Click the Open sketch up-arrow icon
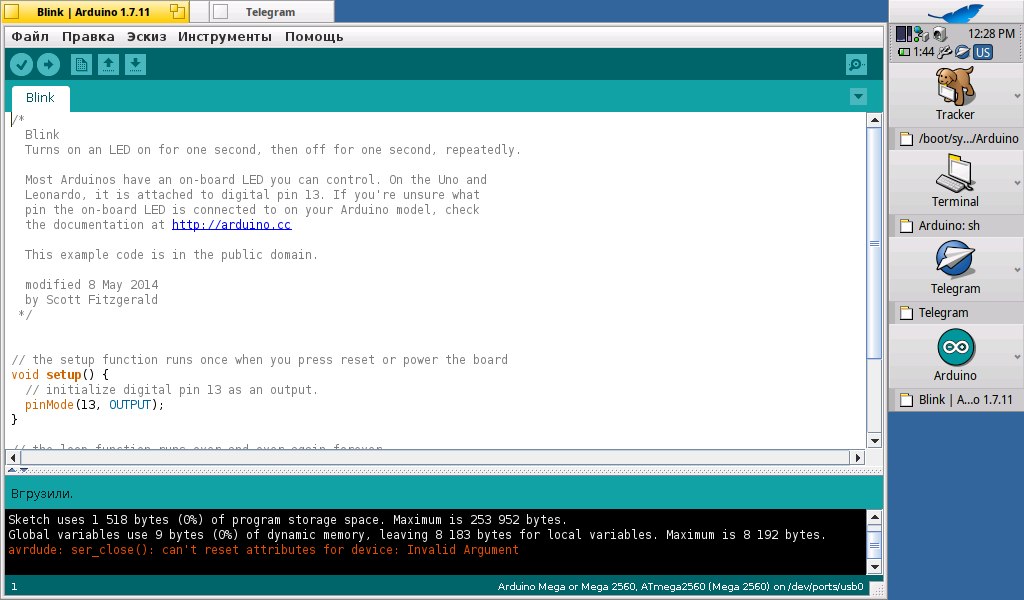 [x=108, y=64]
